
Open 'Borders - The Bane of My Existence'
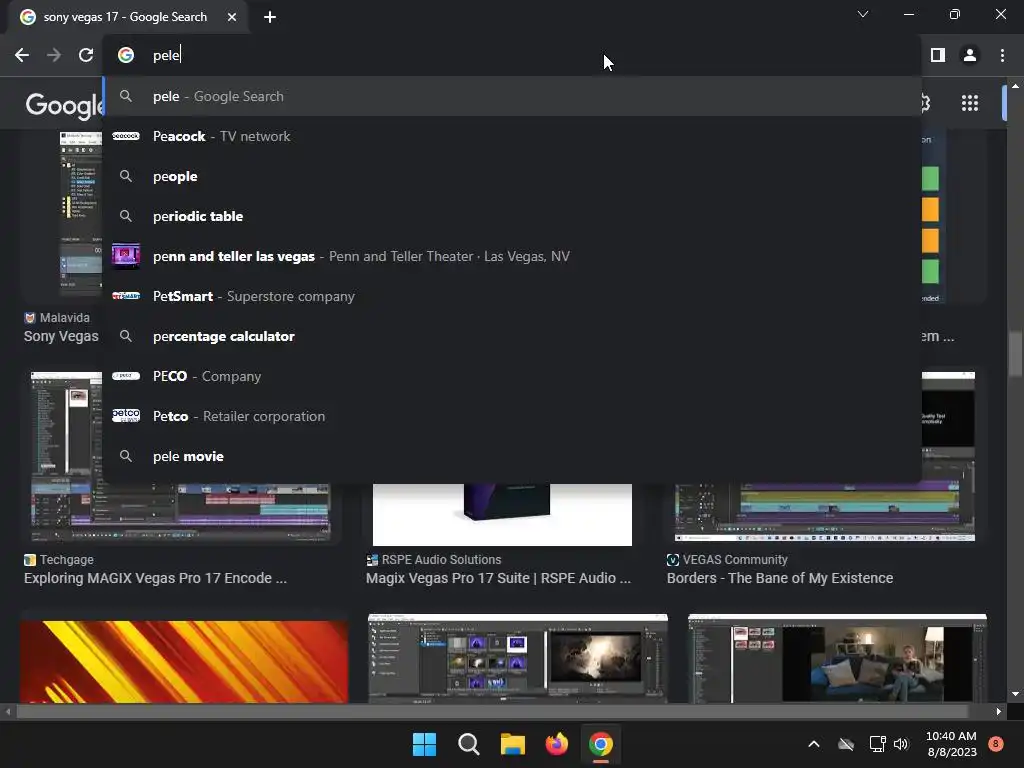(780, 579)
